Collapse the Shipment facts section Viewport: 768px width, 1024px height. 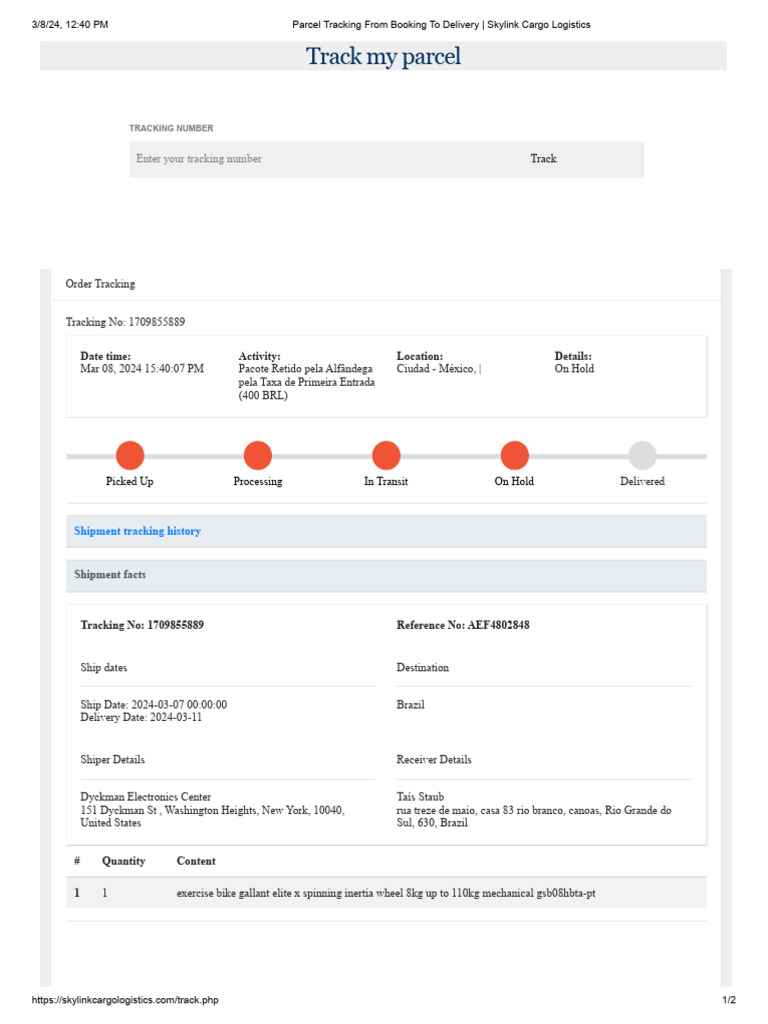tap(110, 575)
